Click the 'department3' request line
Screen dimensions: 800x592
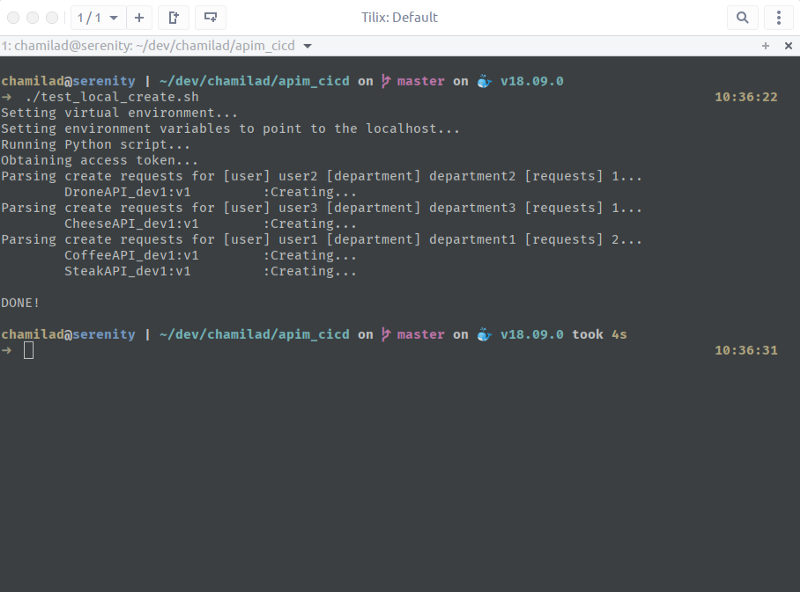pos(321,208)
